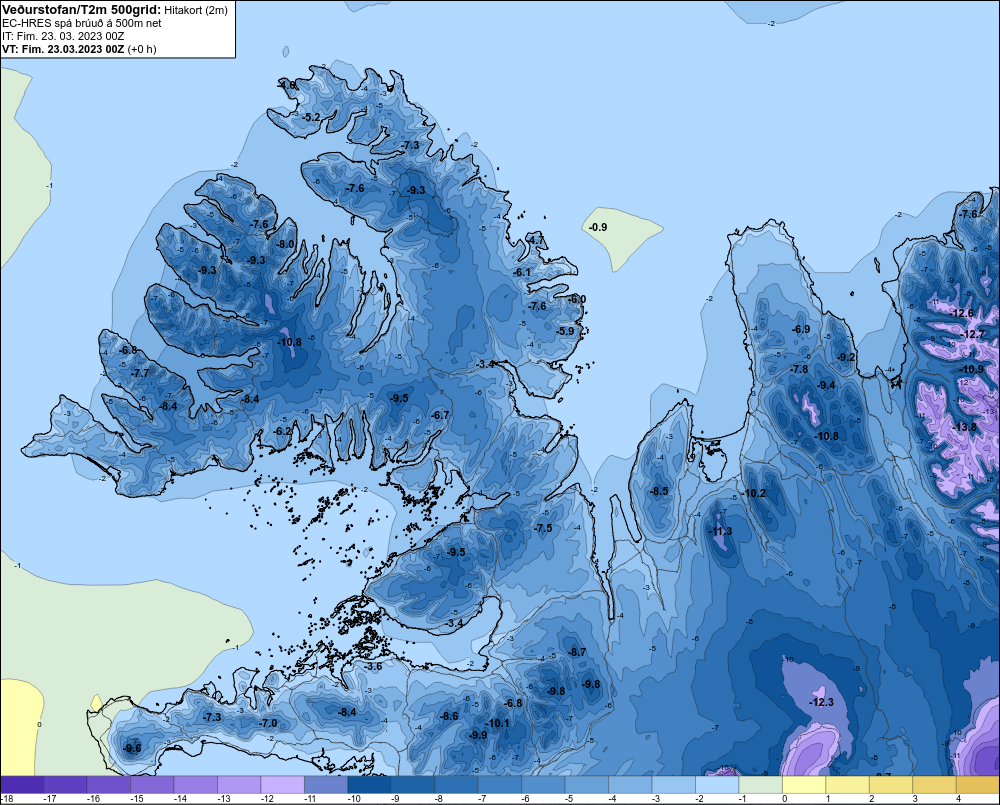Viewport: 1000px width, 805px height.
Task: Click the -6.1 temperature label
Action: (x=522, y=272)
